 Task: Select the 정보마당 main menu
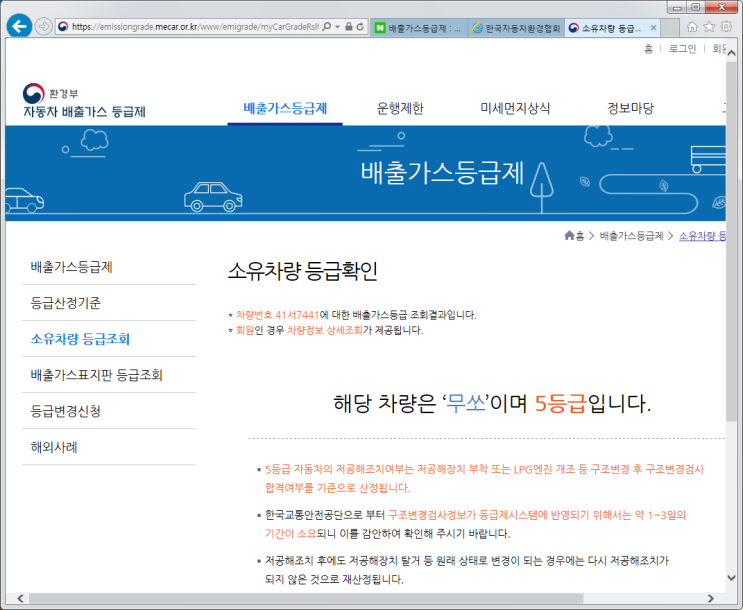click(630, 109)
